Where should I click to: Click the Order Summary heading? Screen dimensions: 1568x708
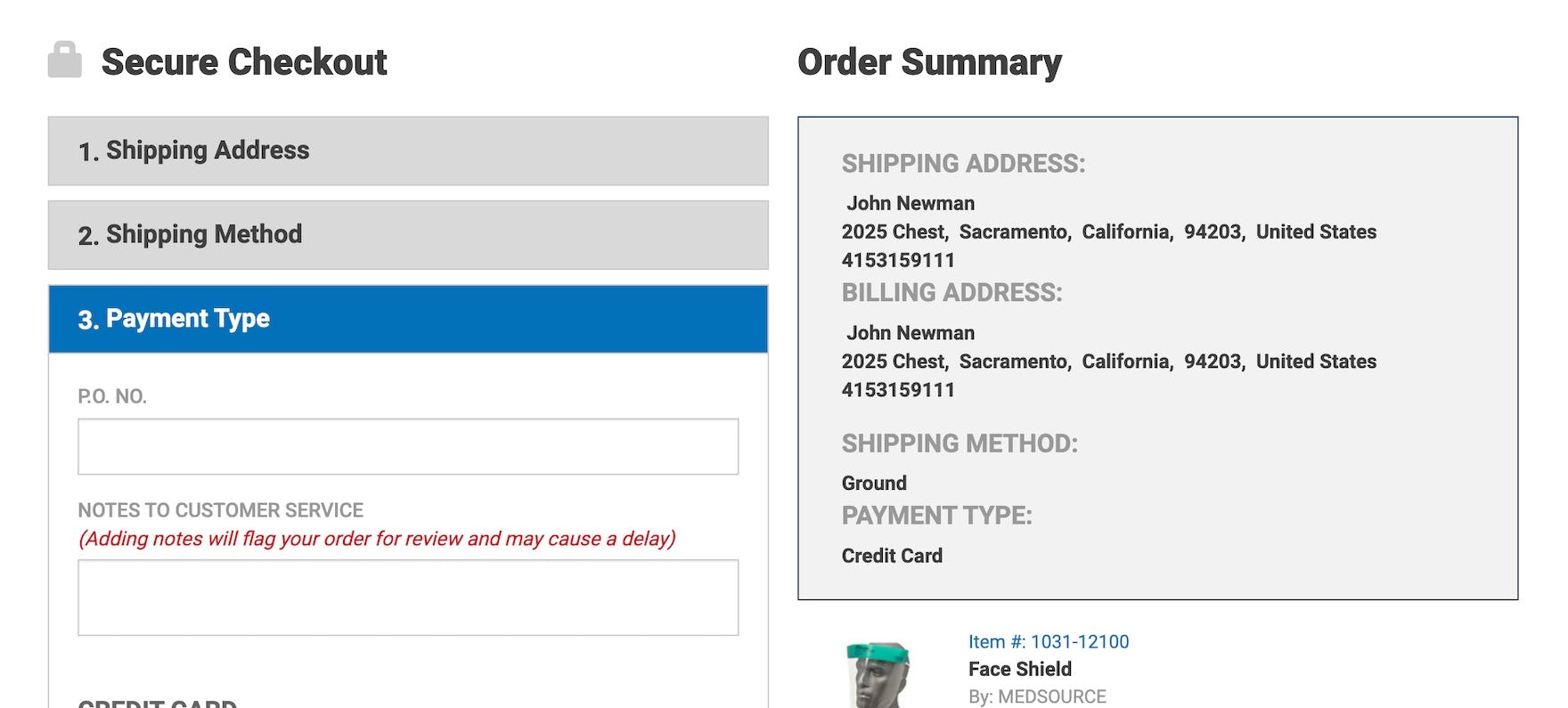point(928,62)
